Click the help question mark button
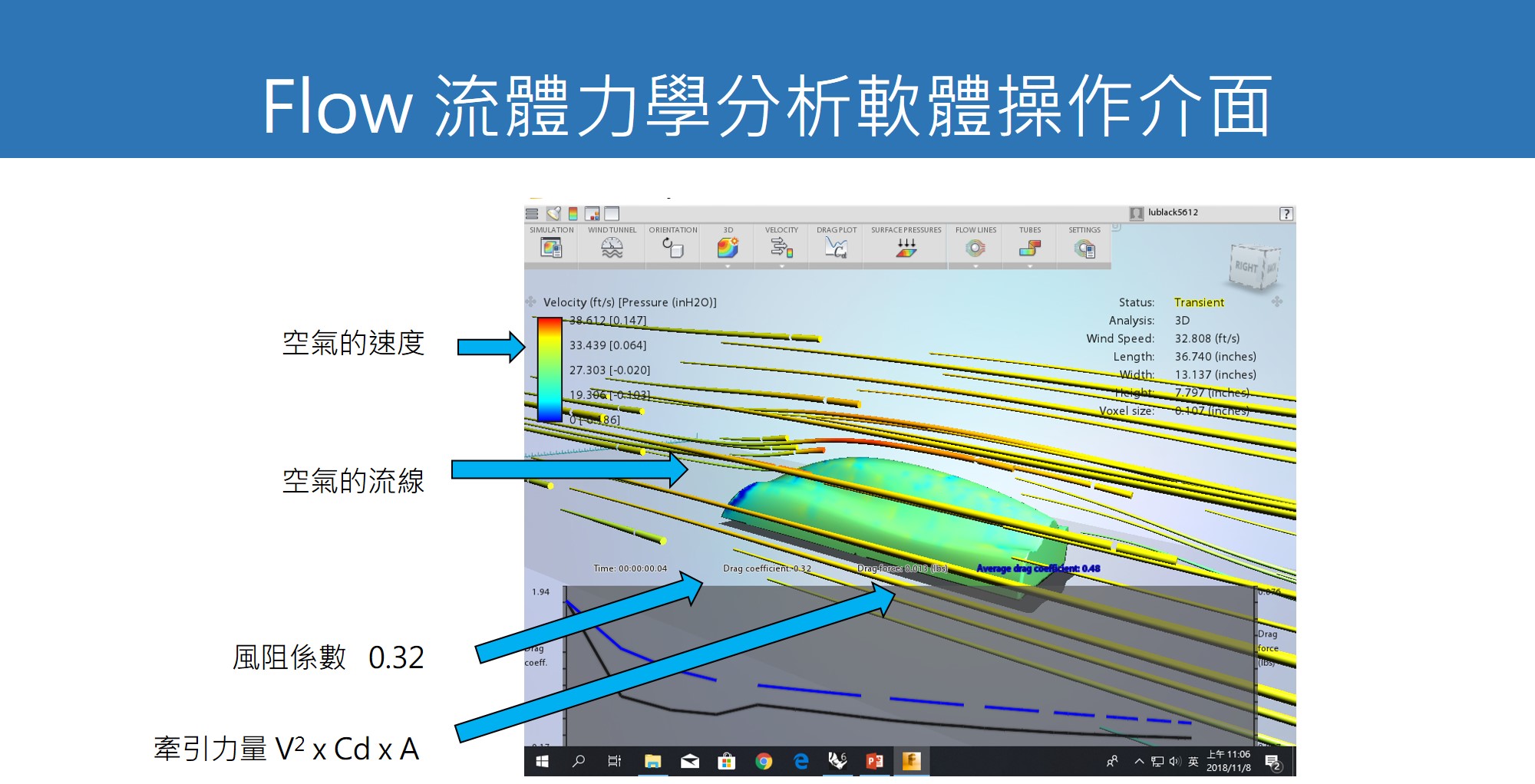The width and height of the screenshot is (1535, 784). (x=1286, y=214)
